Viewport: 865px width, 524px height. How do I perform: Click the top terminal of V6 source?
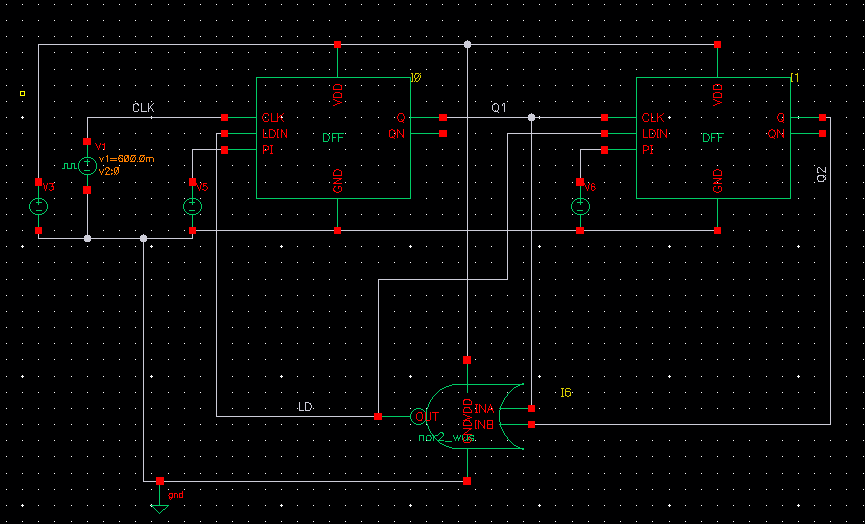pos(580,182)
